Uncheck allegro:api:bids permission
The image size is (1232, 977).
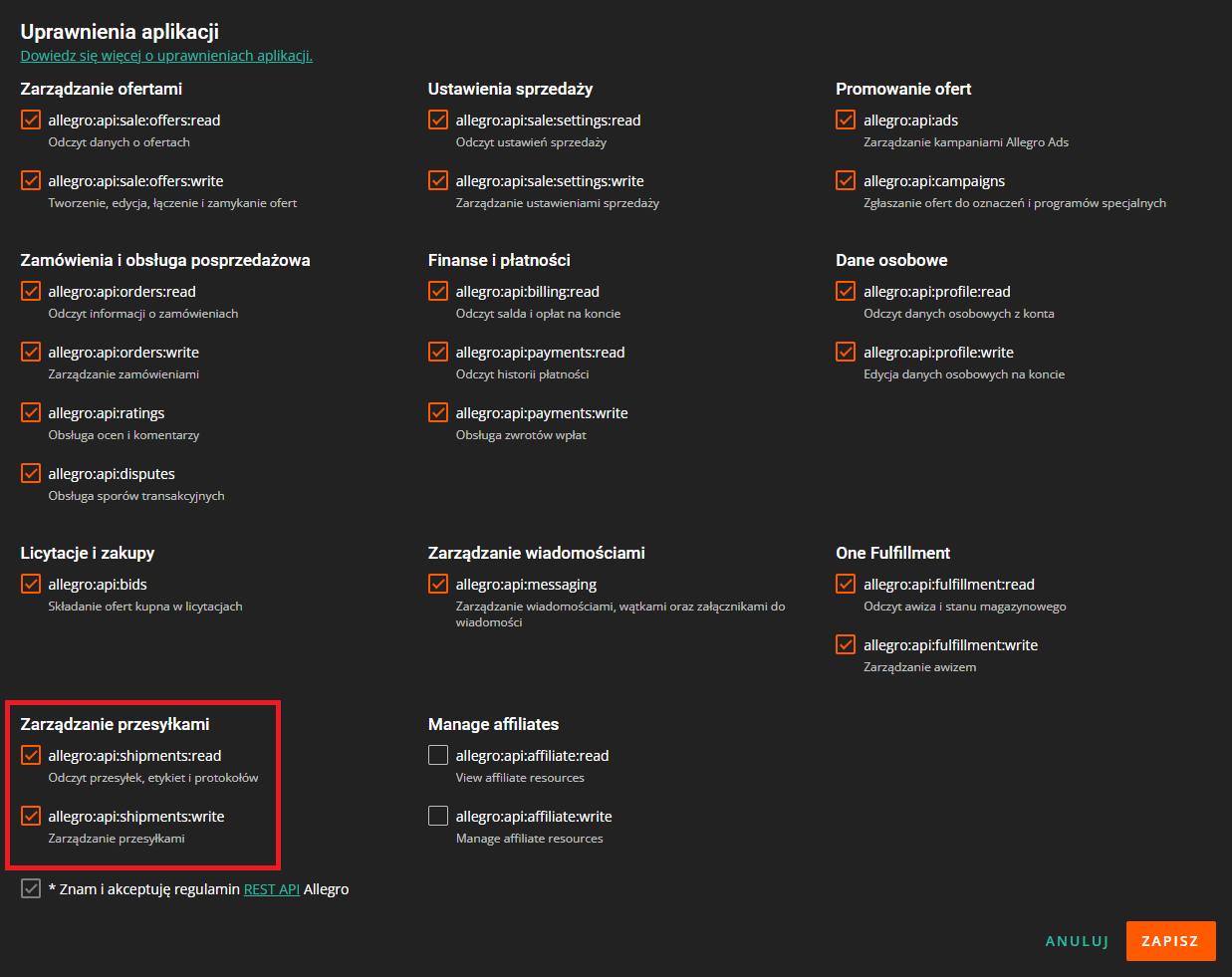[x=31, y=584]
